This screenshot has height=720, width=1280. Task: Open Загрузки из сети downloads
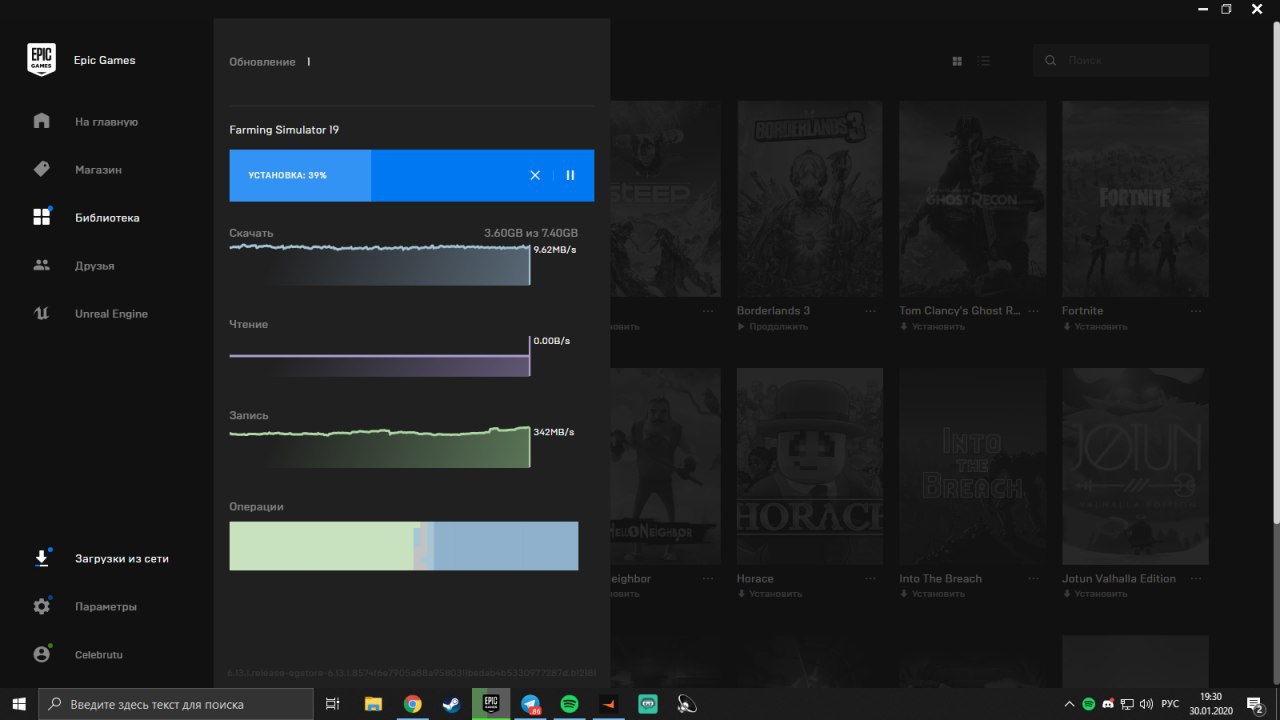pos(121,559)
